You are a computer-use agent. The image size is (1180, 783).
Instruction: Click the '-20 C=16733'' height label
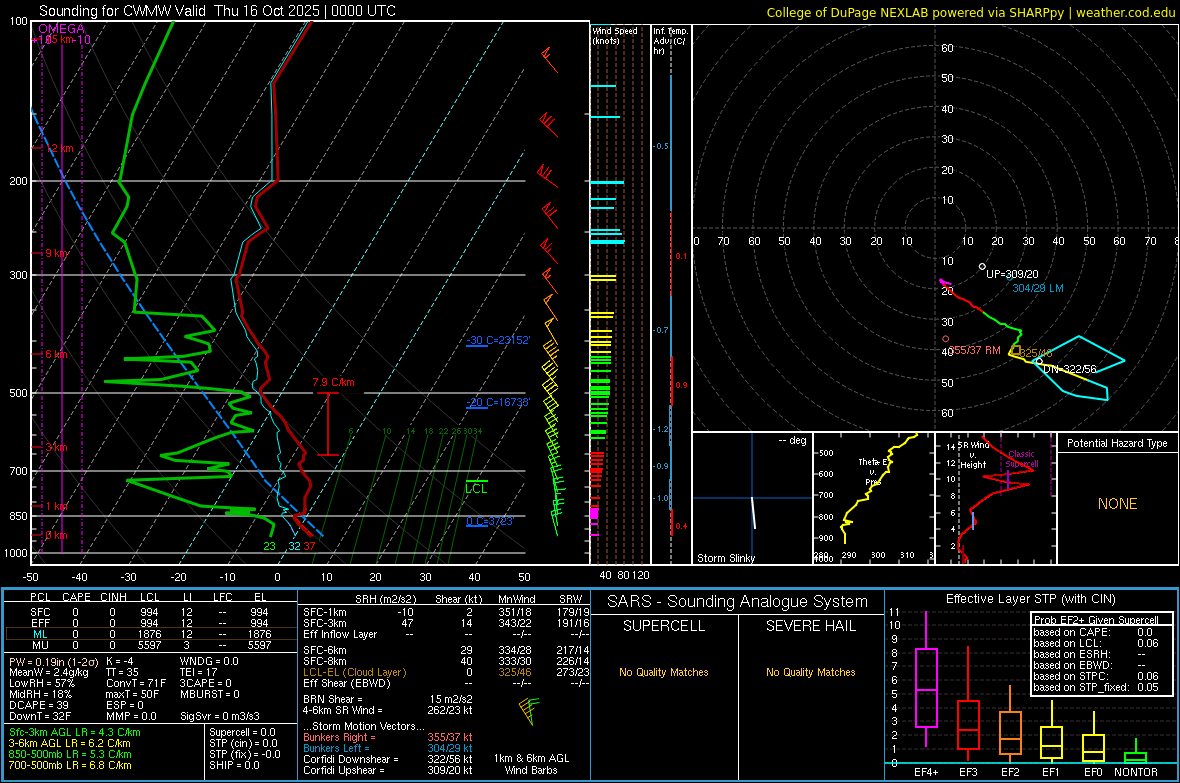[x=498, y=402]
